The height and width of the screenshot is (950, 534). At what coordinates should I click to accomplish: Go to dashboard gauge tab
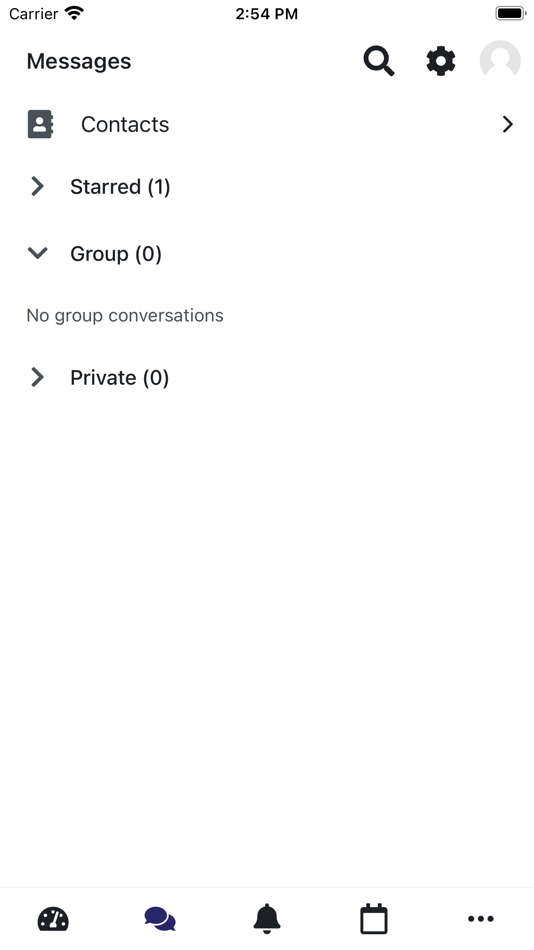(x=53, y=919)
